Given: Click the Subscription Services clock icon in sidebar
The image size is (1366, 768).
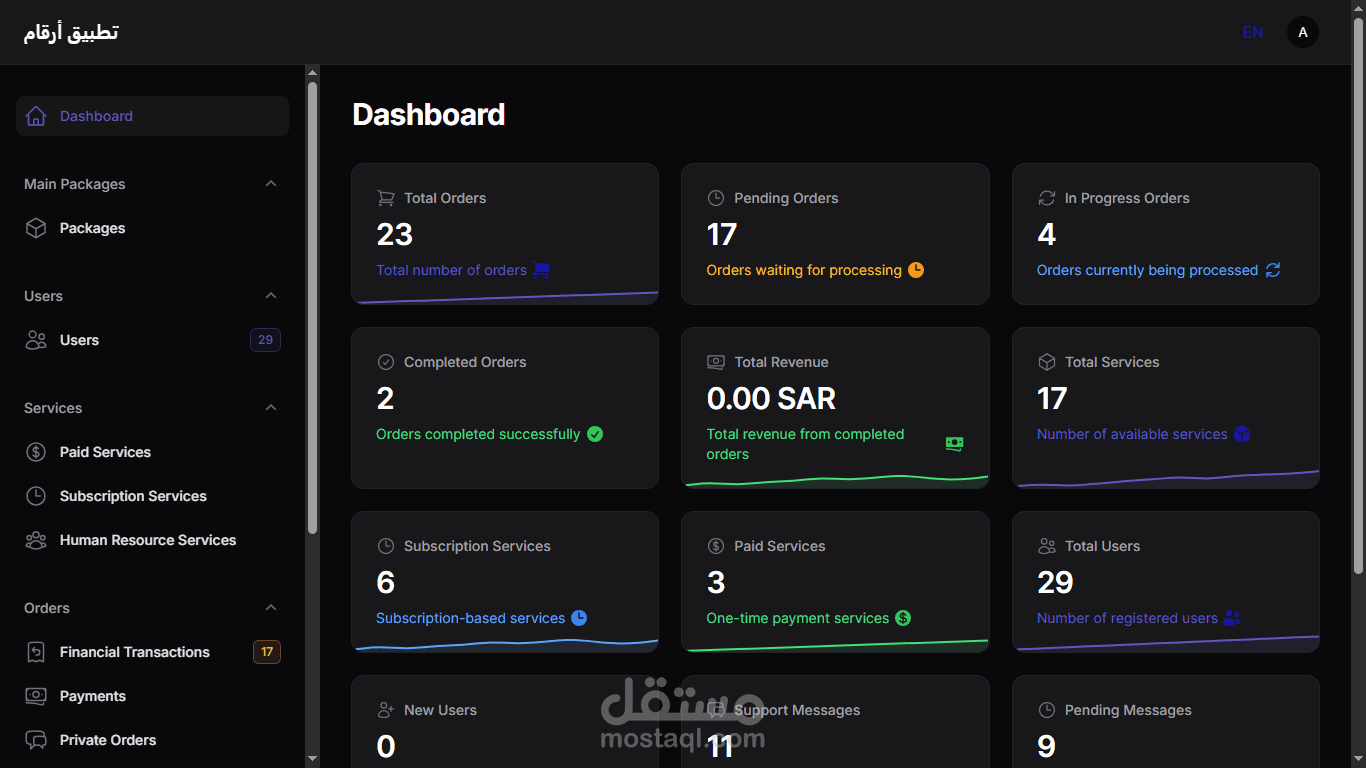Looking at the screenshot, I should (x=36, y=496).
